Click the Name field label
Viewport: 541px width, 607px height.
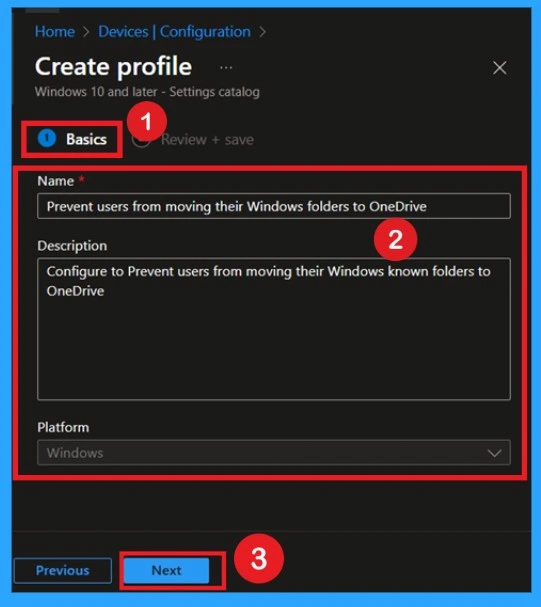click(x=56, y=181)
